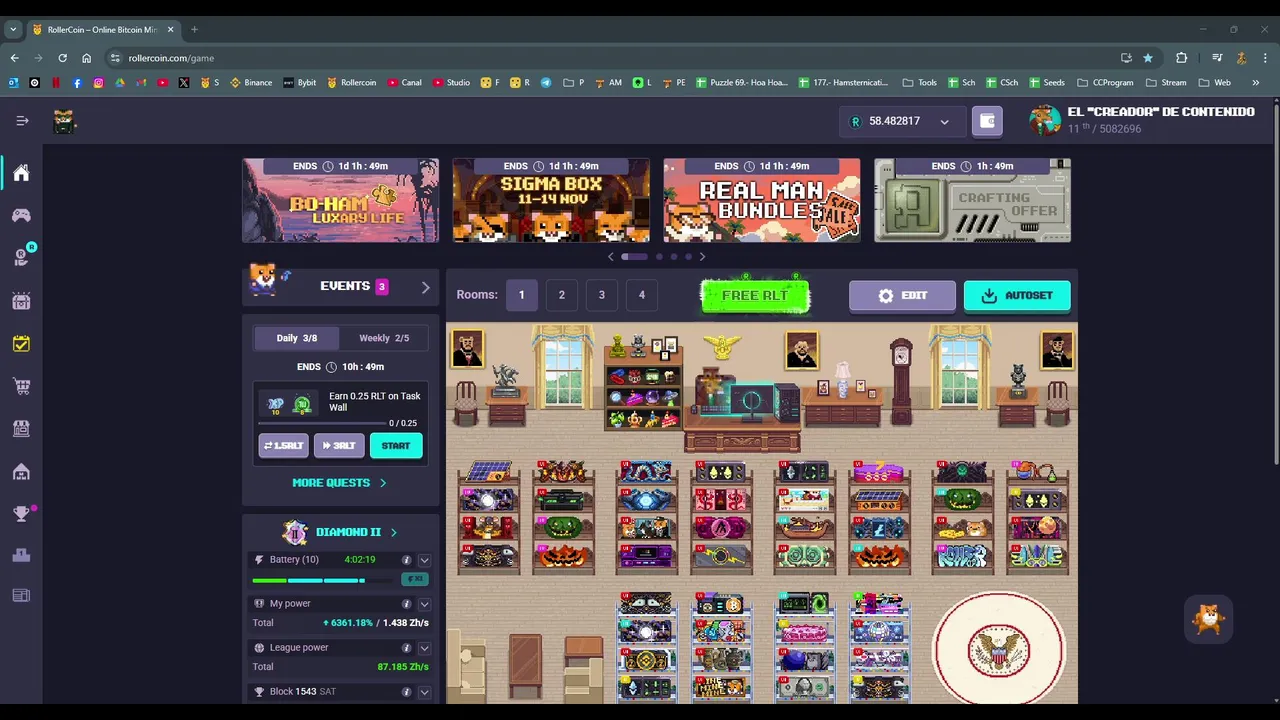Screen dimensions: 1280x720
Task: Click the battery recharge icon under the Battery bar
Action: [x=414, y=579]
